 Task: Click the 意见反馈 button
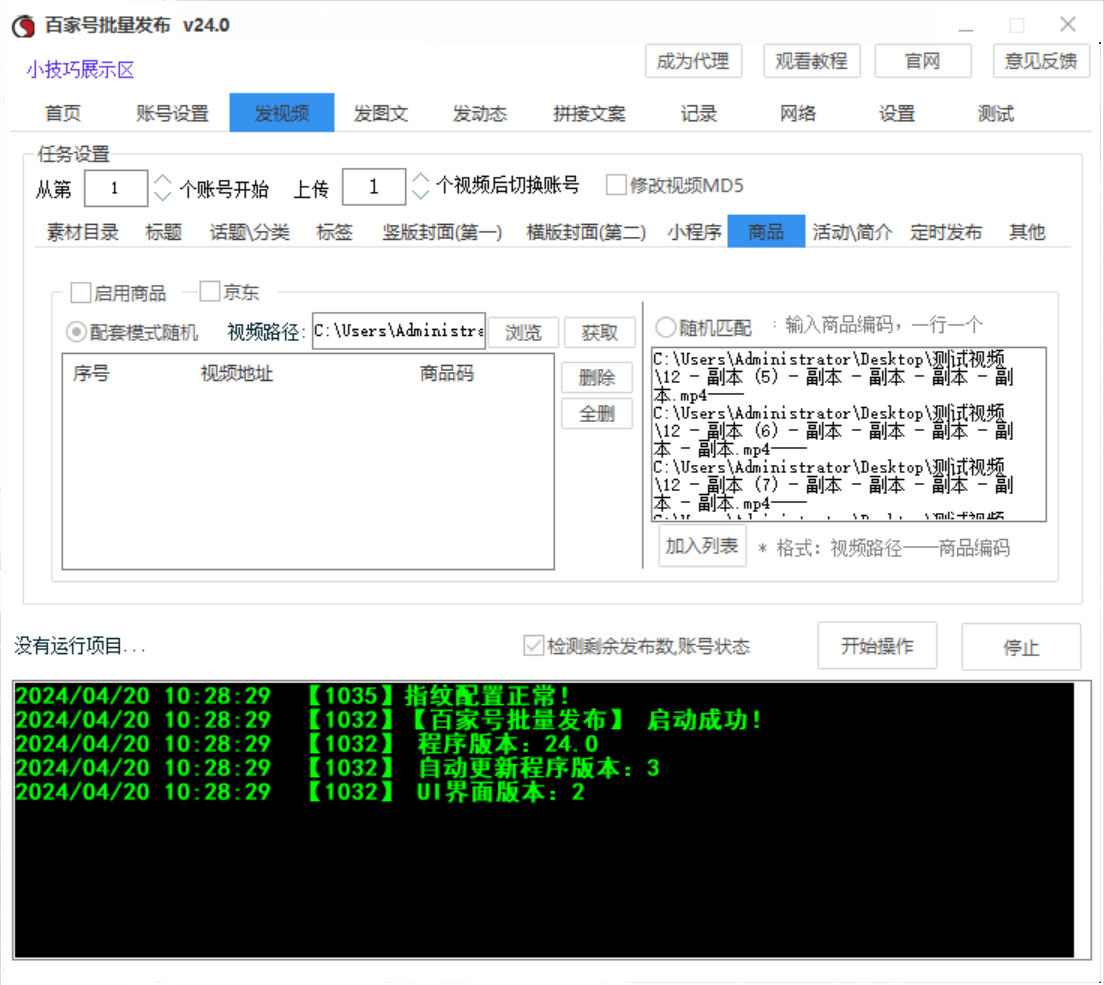[x=1041, y=61]
